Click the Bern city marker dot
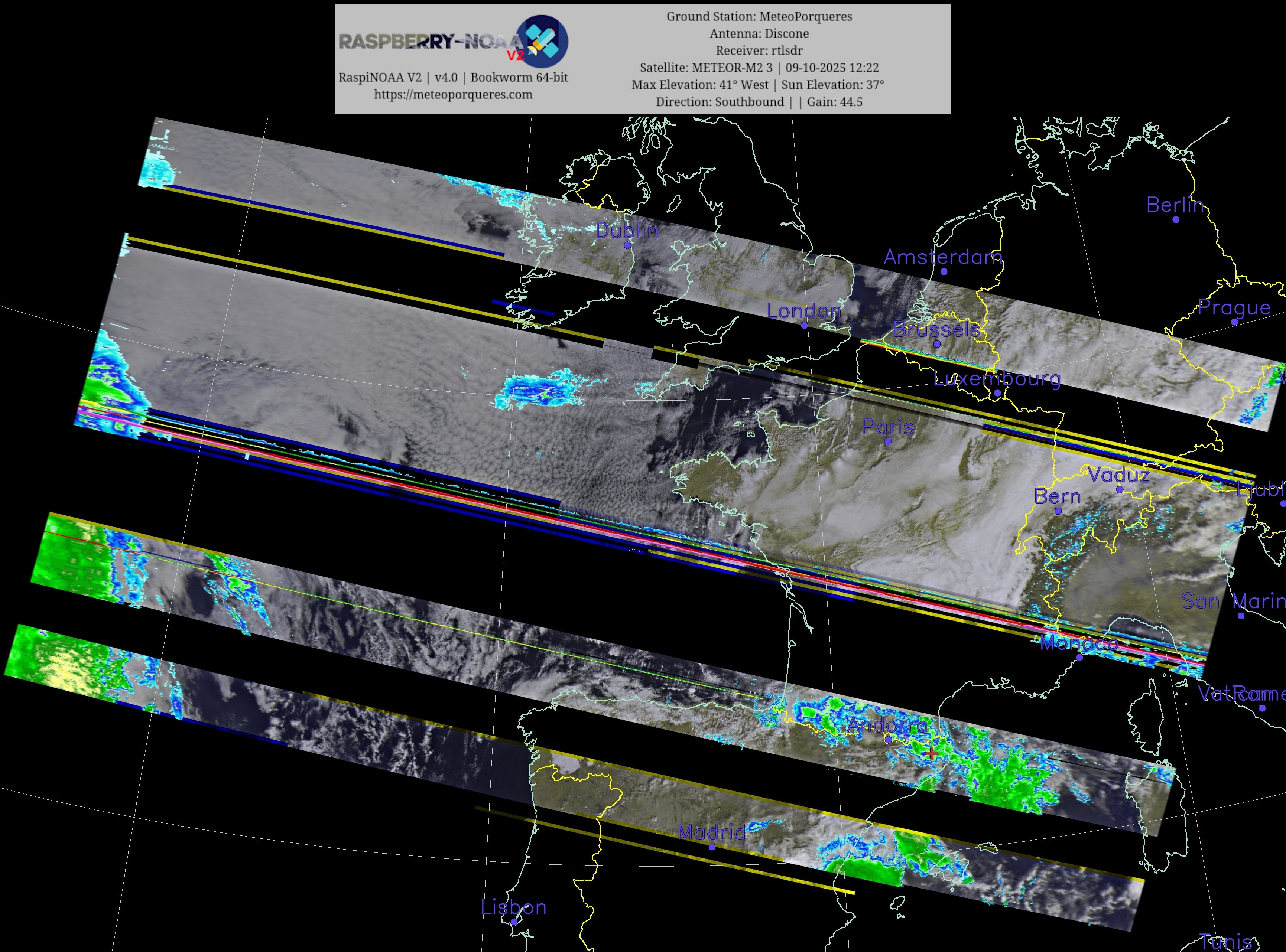 click(x=1058, y=511)
